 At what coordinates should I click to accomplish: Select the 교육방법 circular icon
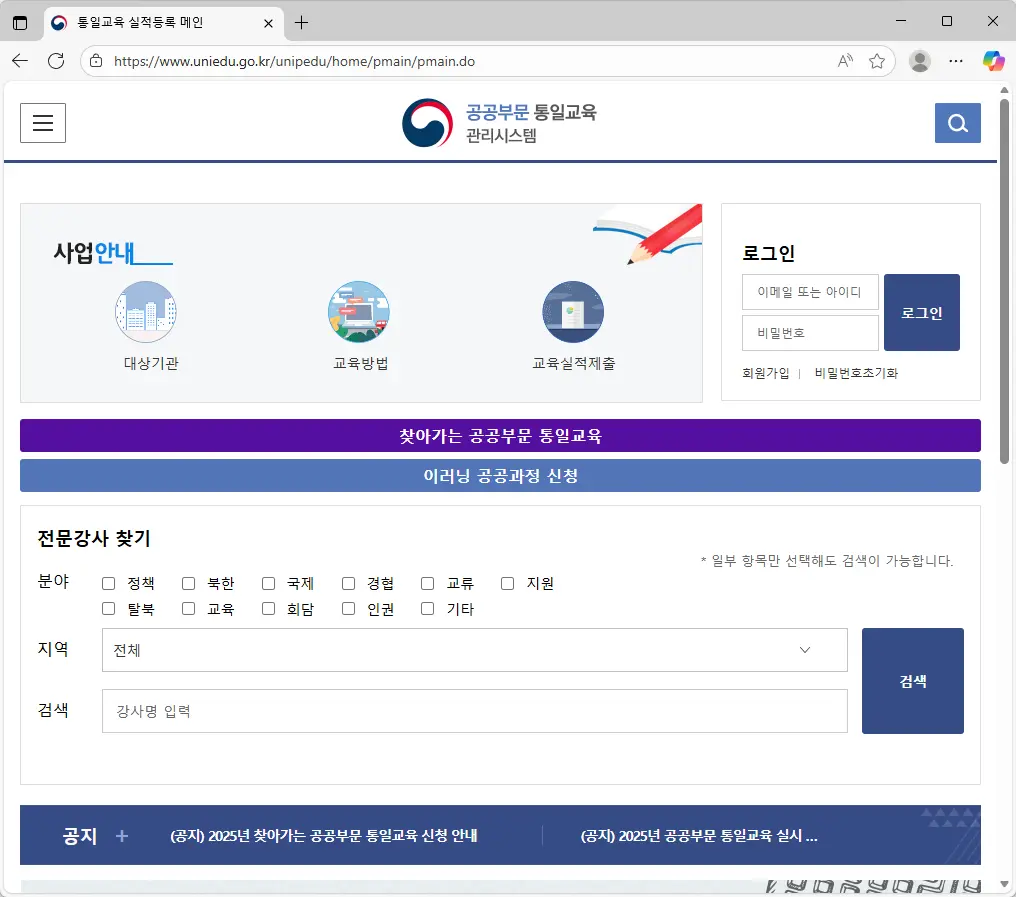click(x=359, y=312)
